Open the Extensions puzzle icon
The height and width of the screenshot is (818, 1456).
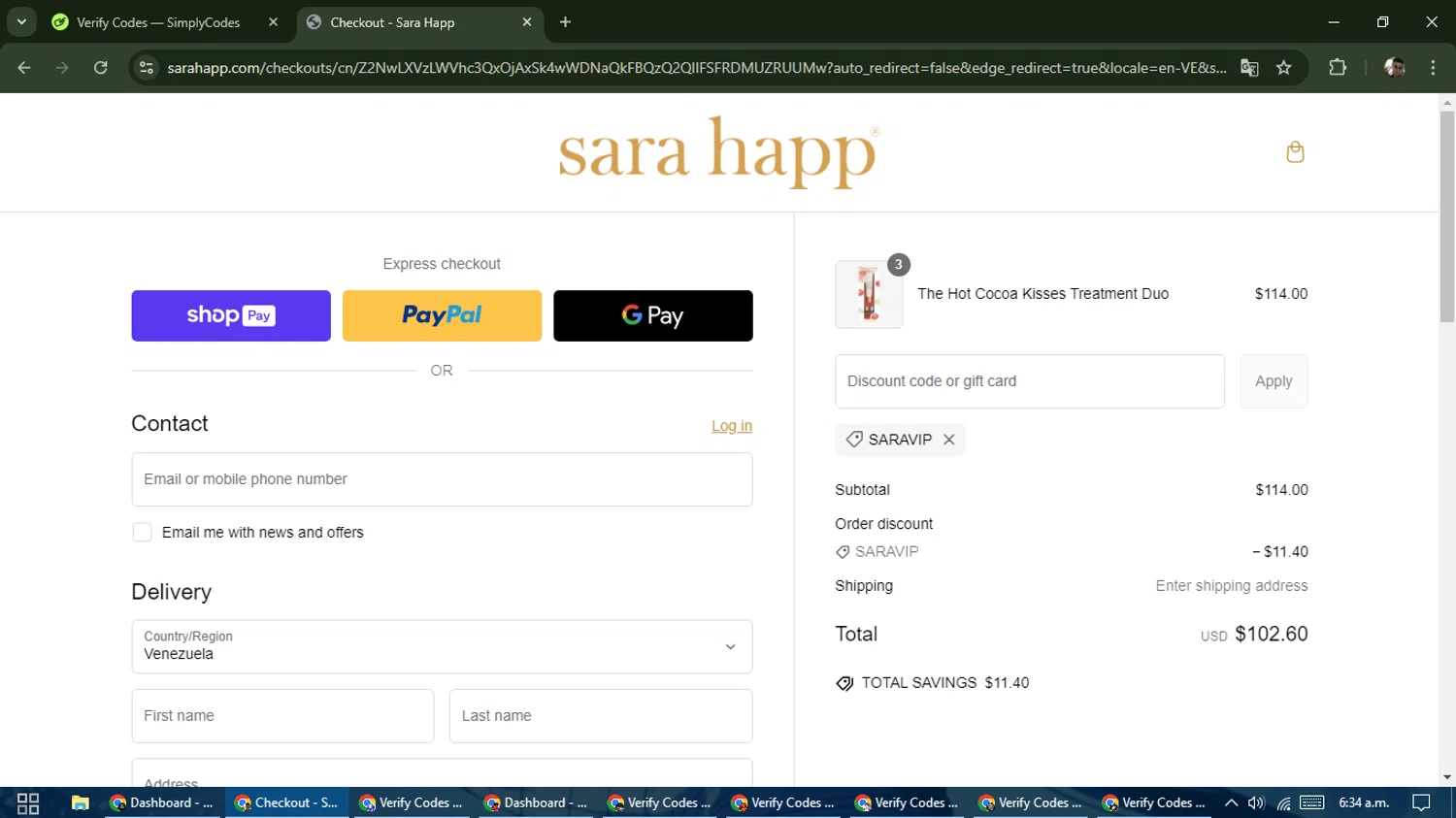pyautogui.click(x=1338, y=68)
